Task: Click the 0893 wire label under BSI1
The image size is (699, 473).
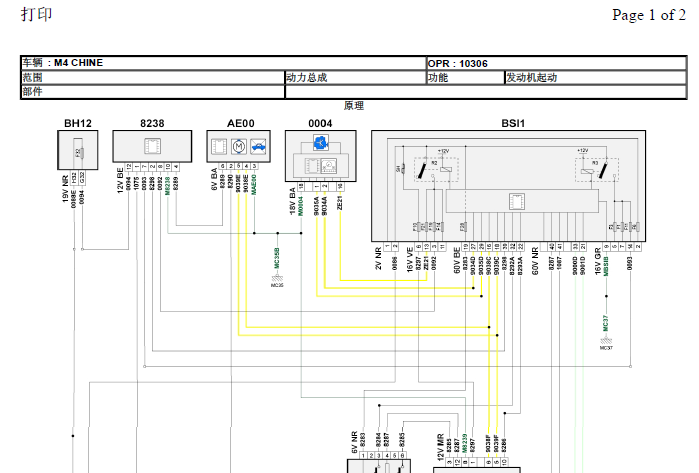Action: (630, 263)
